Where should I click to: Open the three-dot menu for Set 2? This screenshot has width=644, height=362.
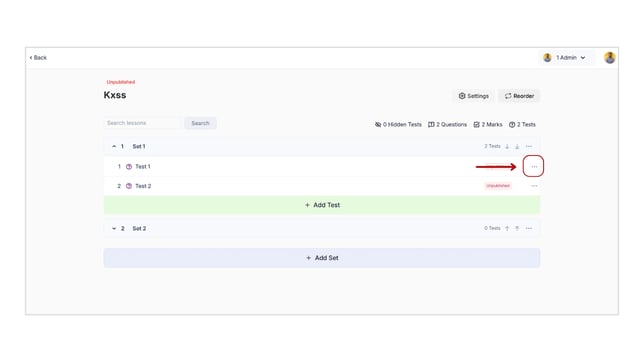529,228
